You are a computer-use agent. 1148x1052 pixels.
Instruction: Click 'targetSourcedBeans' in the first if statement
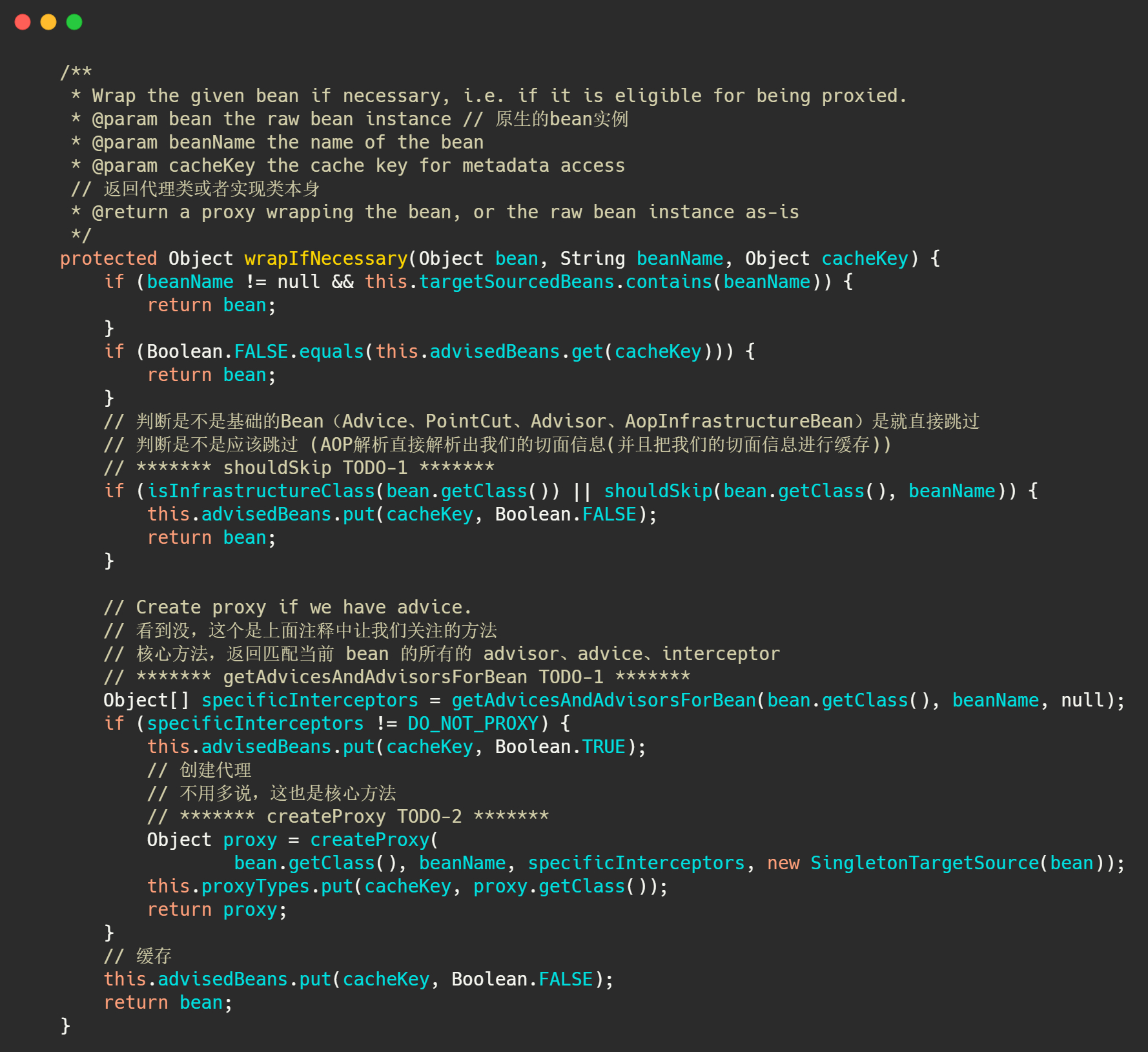pos(517,282)
